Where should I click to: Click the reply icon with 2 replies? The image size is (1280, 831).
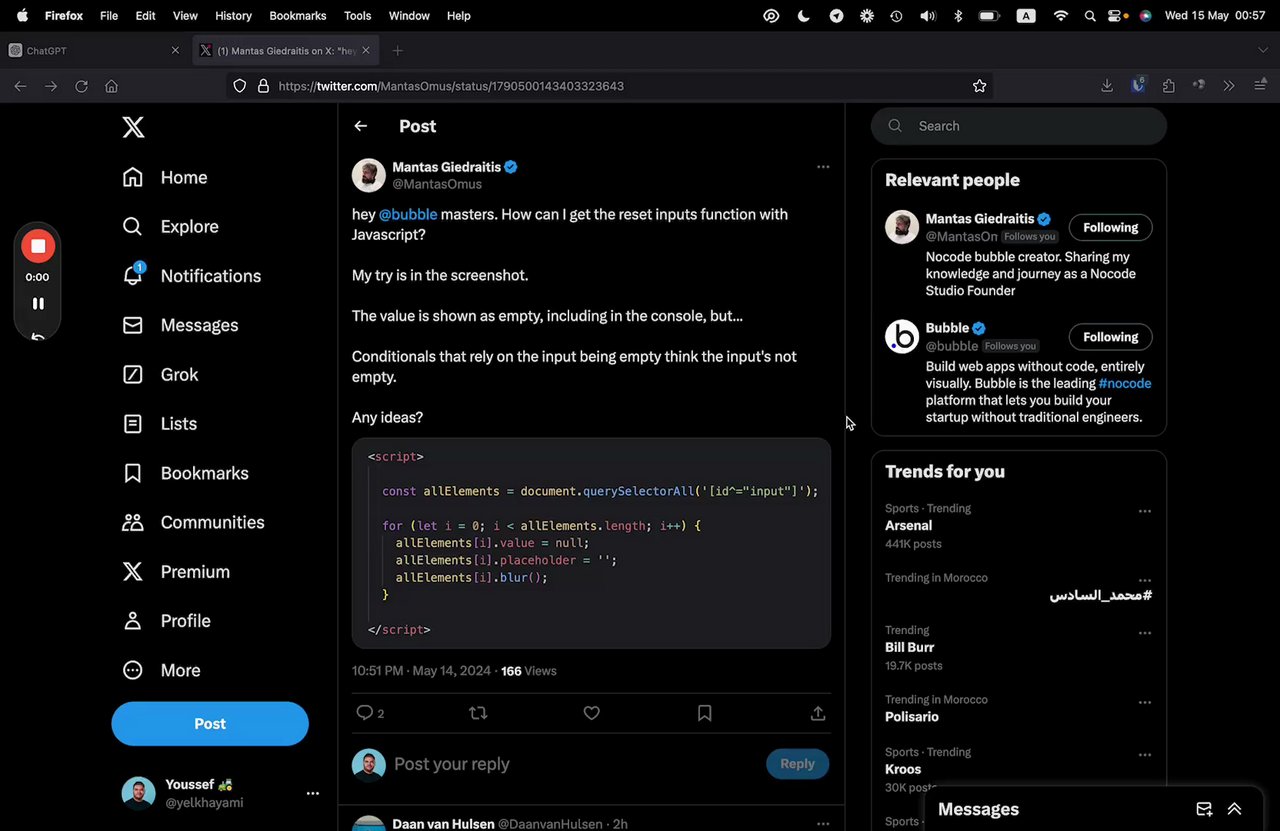point(370,713)
